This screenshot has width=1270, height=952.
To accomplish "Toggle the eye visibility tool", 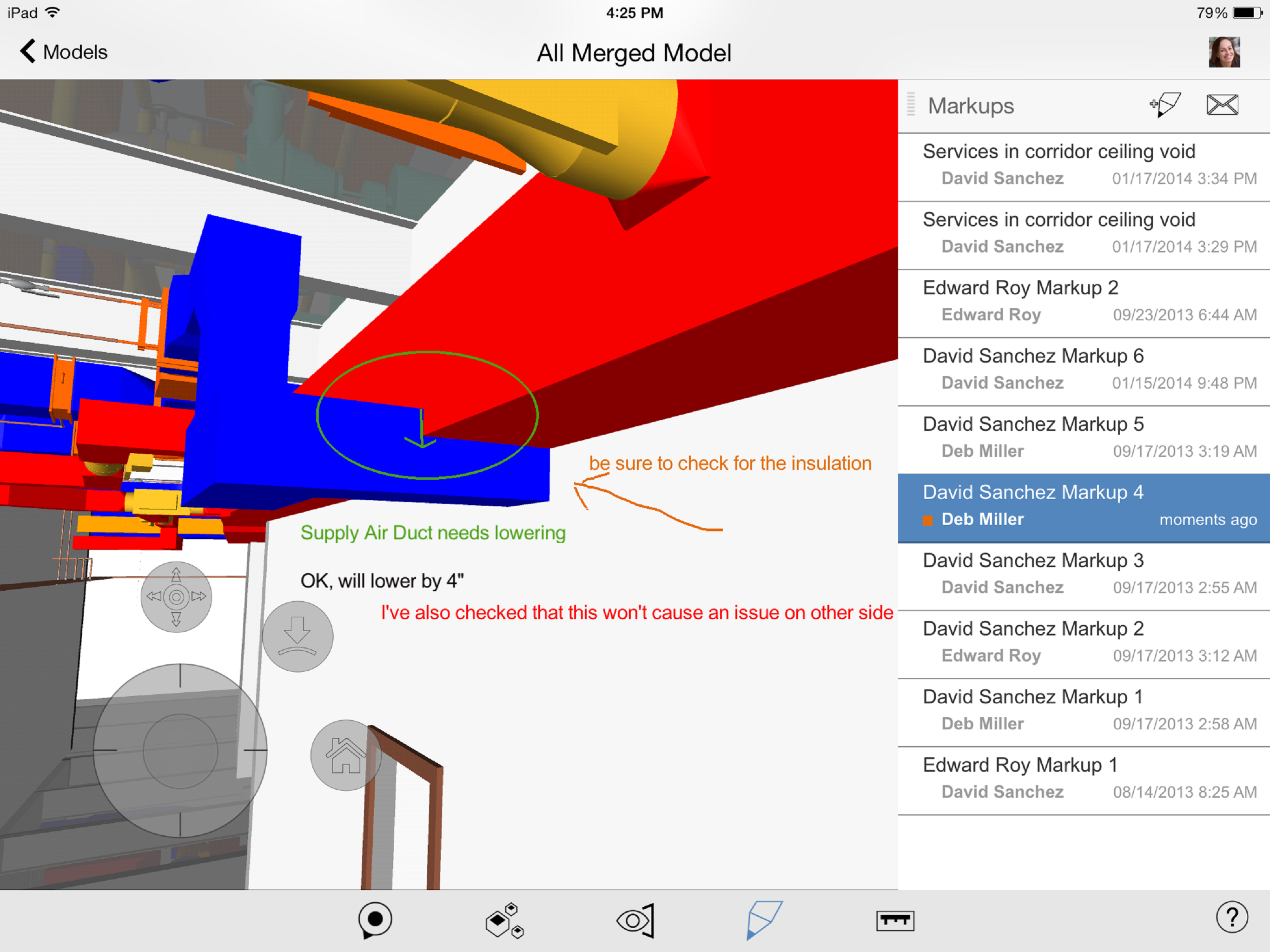I will [x=635, y=920].
